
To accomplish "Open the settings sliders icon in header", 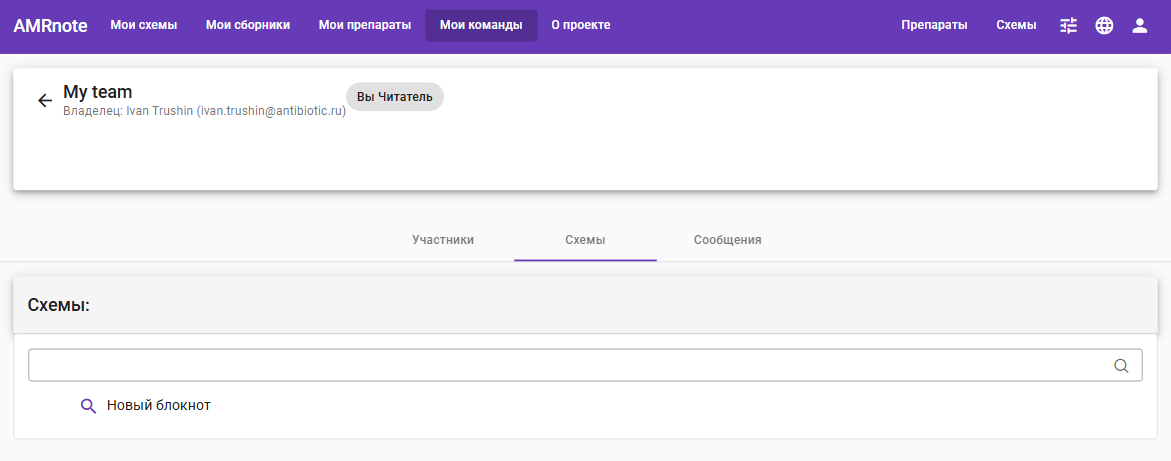I will pos(1069,25).
